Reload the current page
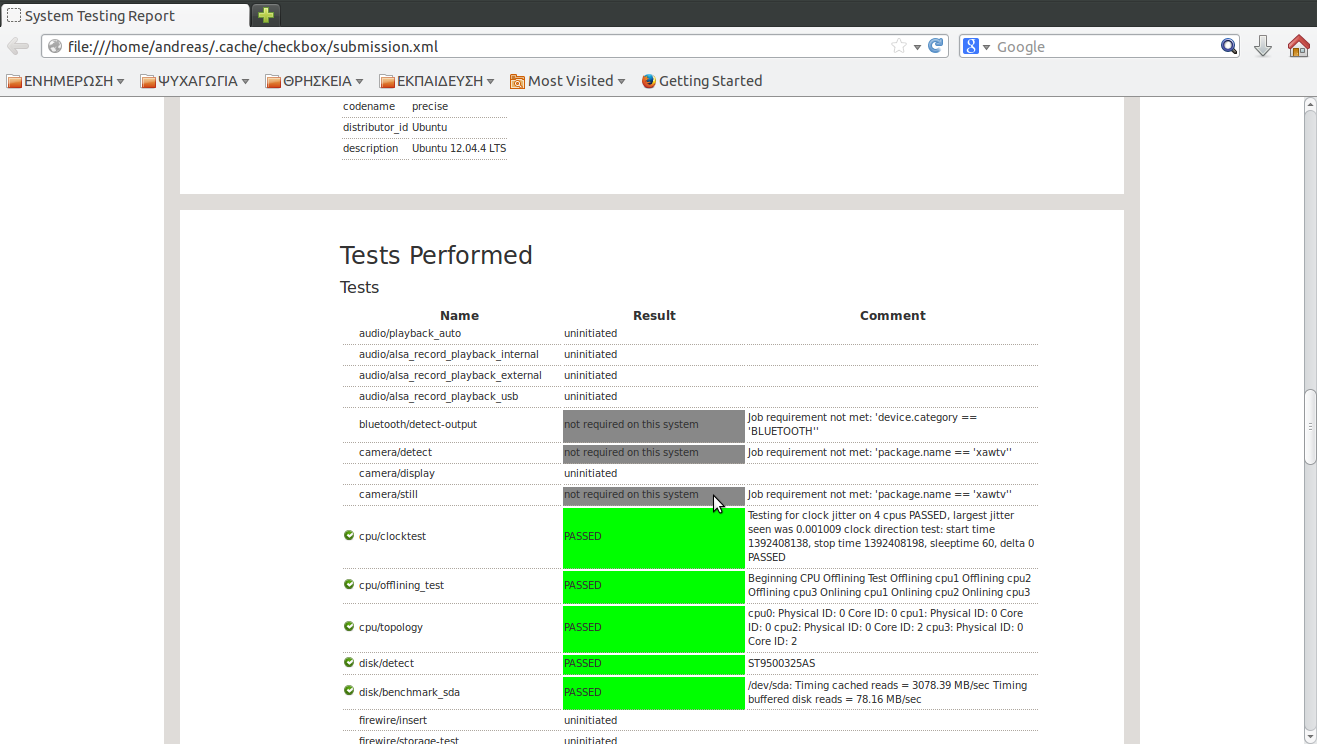 [936, 46]
